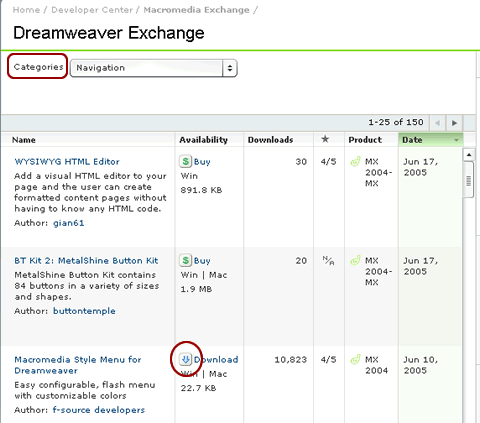
Task: Open the Macromedia Exchange breadcrumb link
Action: coord(196,10)
